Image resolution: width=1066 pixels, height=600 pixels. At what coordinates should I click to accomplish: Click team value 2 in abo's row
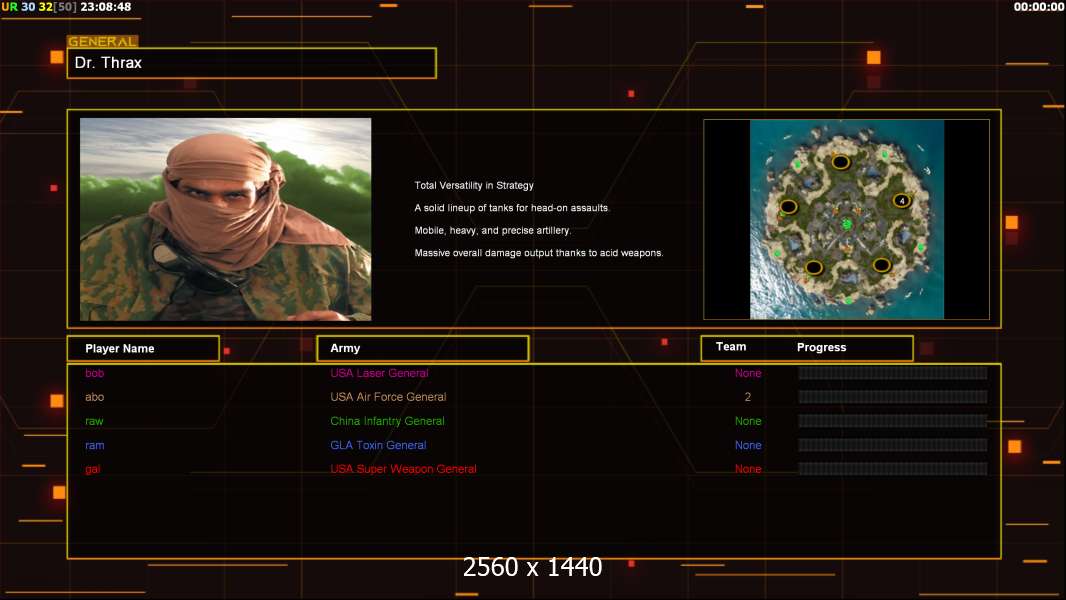pos(748,397)
